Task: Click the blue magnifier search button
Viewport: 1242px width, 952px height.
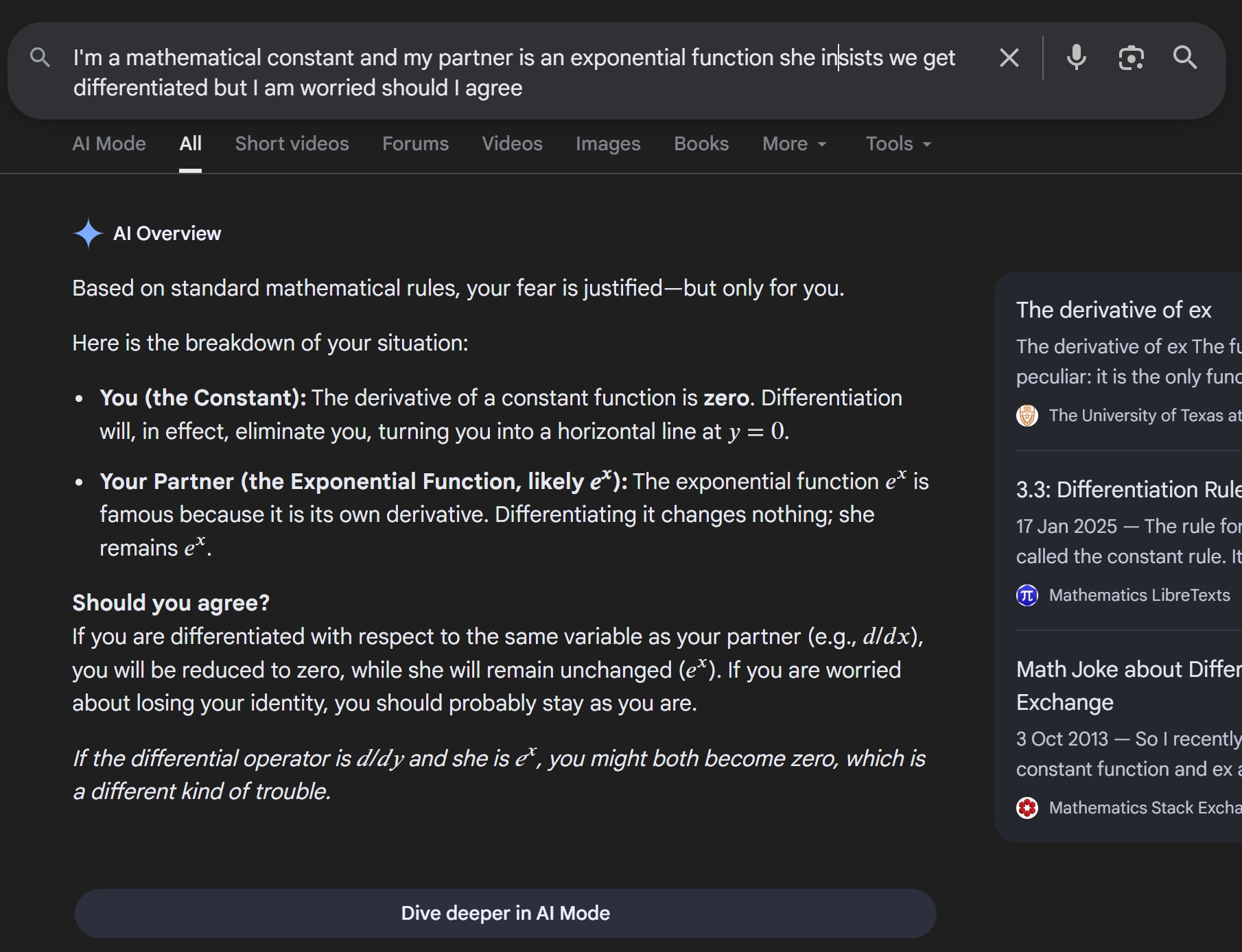Action: [x=1185, y=58]
